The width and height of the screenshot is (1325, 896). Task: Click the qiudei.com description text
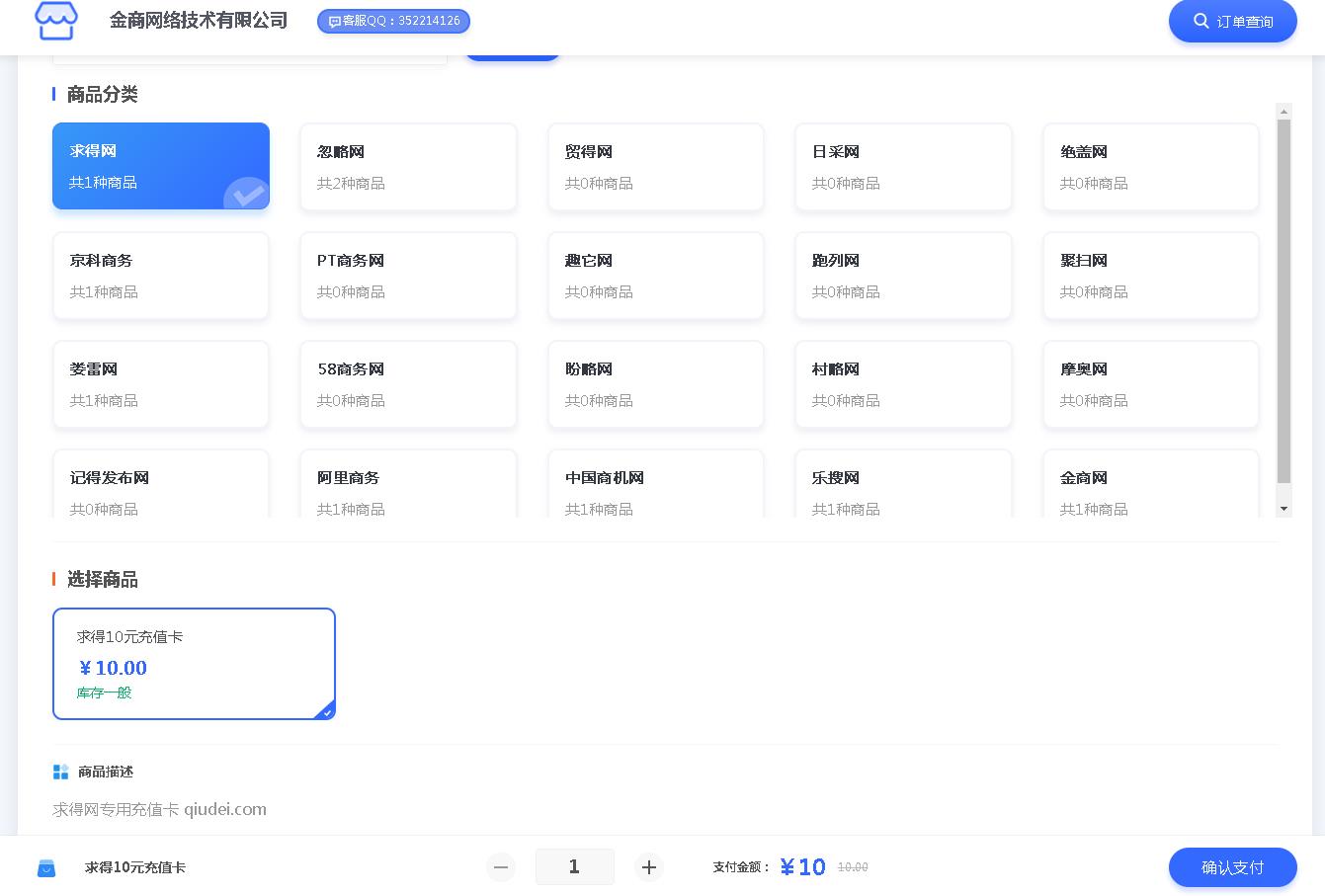click(x=225, y=809)
